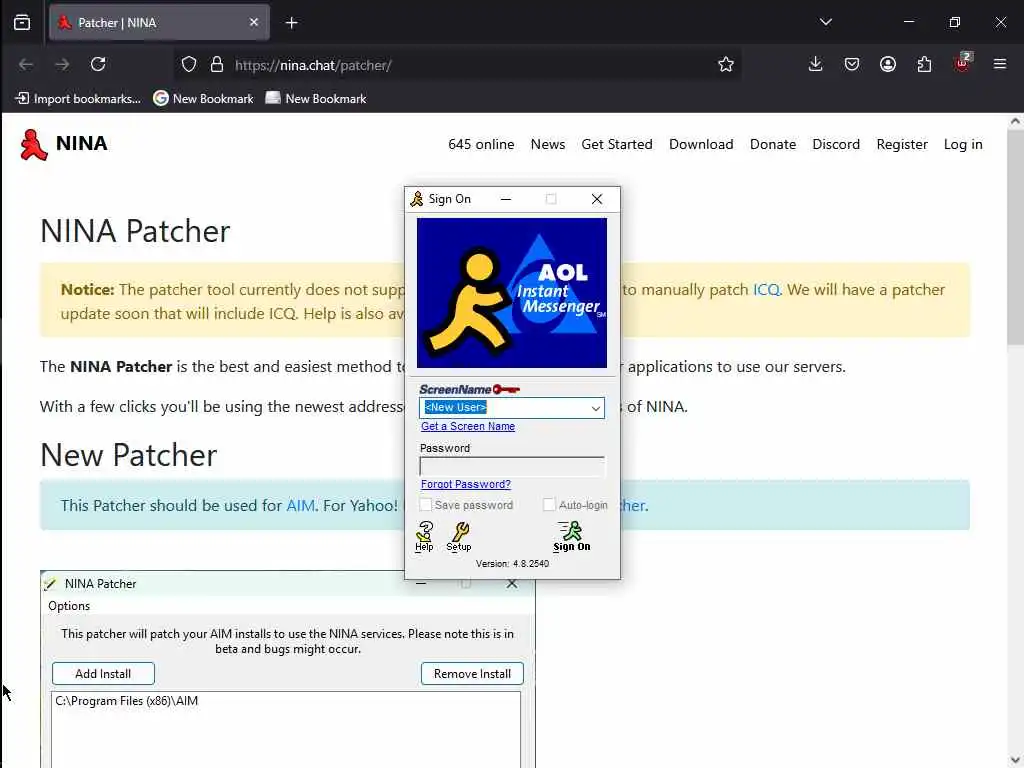
Task: Open Donate in the NINA navigation
Action: click(773, 144)
